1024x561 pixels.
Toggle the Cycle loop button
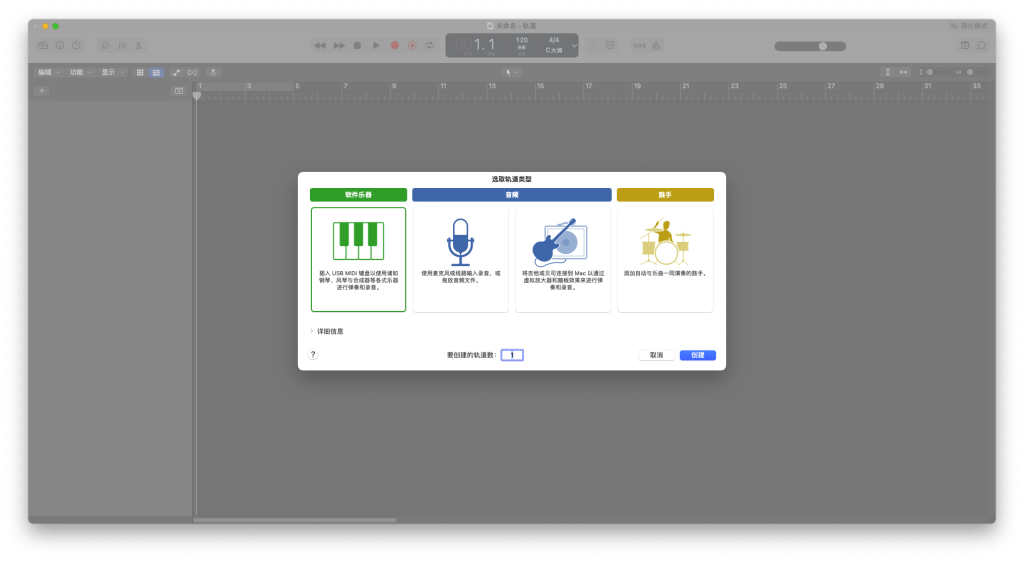[430, 46]
